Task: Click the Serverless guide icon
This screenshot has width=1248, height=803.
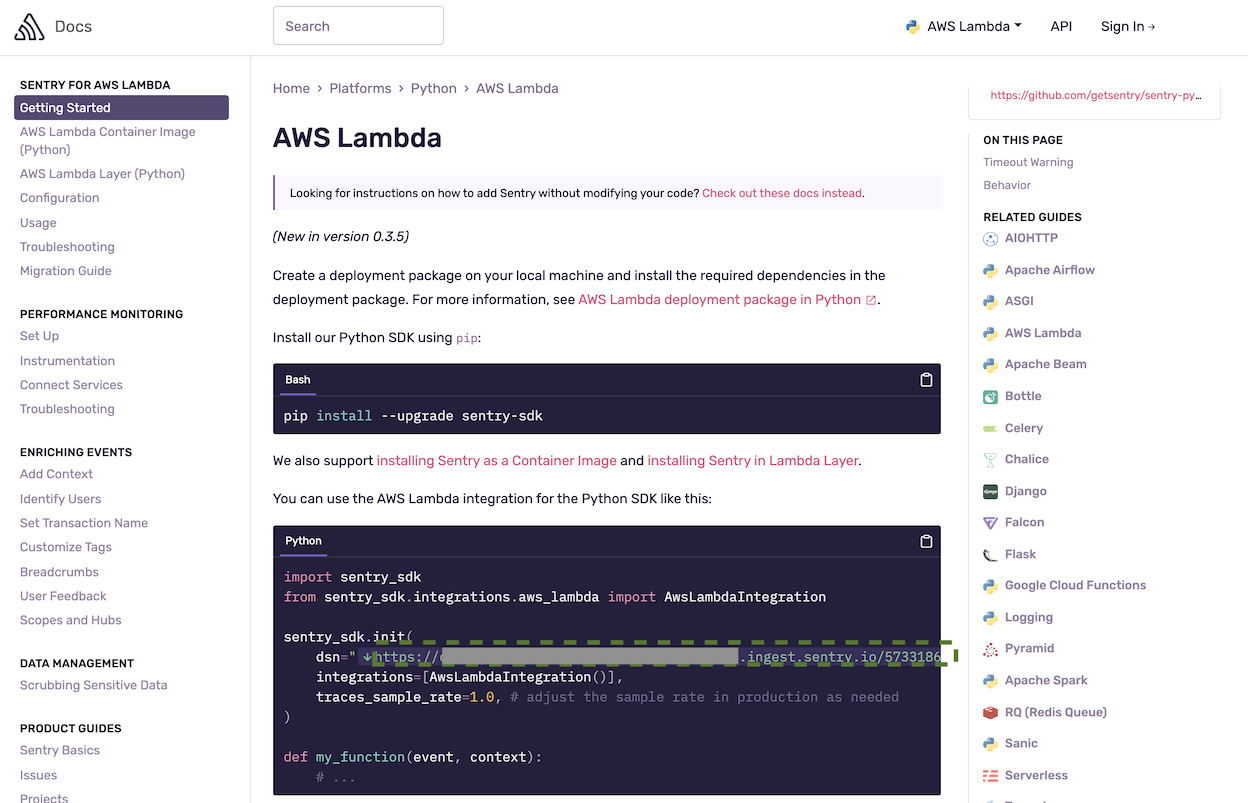Action: (990, 776)
